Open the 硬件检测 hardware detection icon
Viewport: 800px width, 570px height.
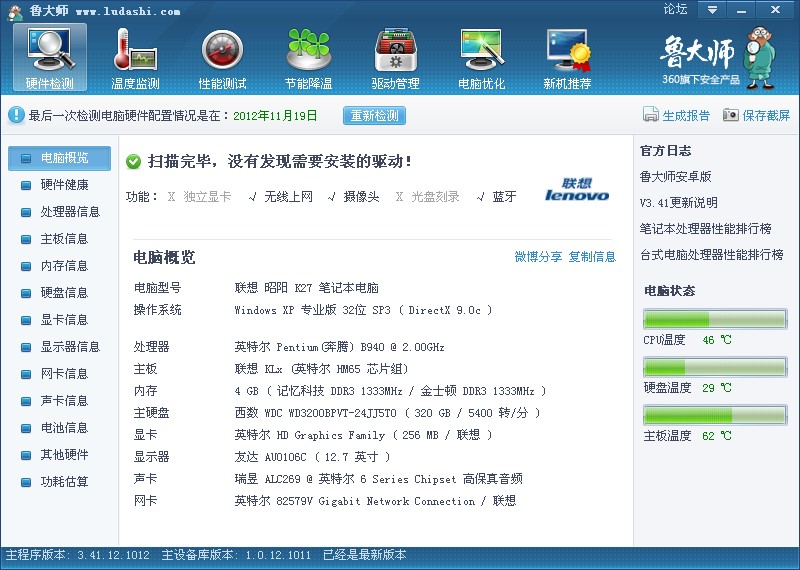point(49,57)
